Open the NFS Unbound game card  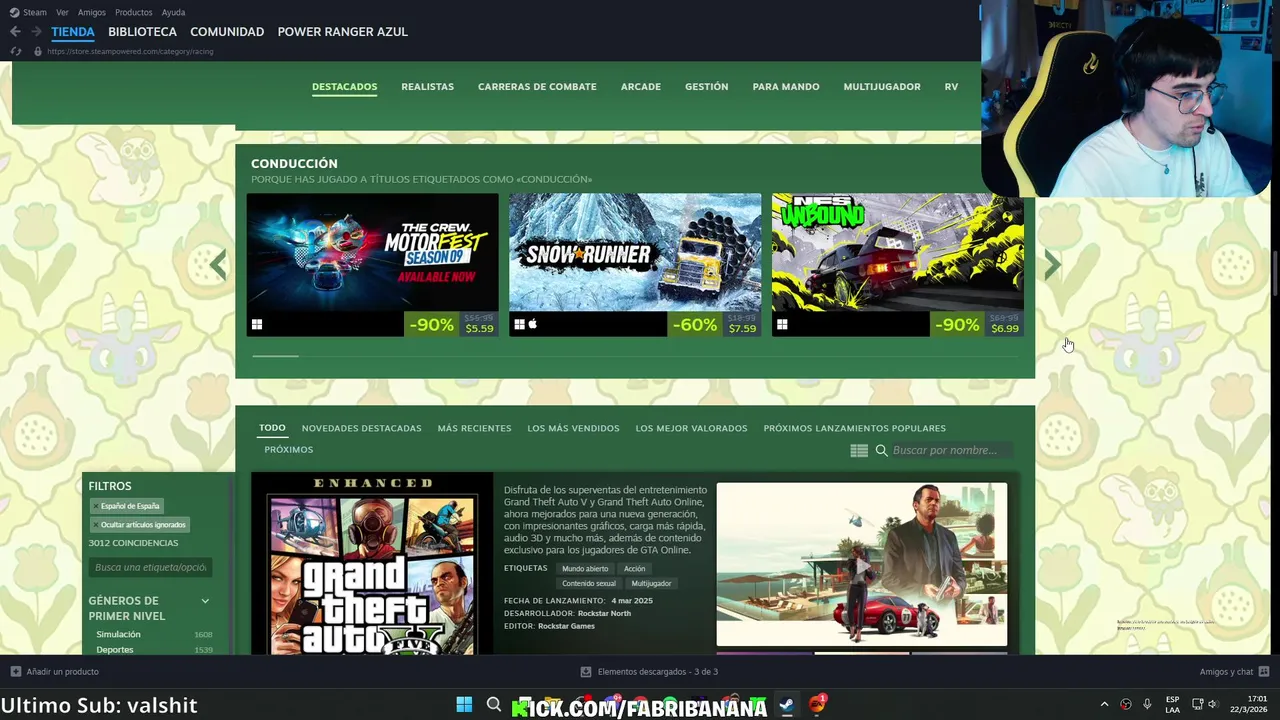pyautogui.click(x=897, y=265)
